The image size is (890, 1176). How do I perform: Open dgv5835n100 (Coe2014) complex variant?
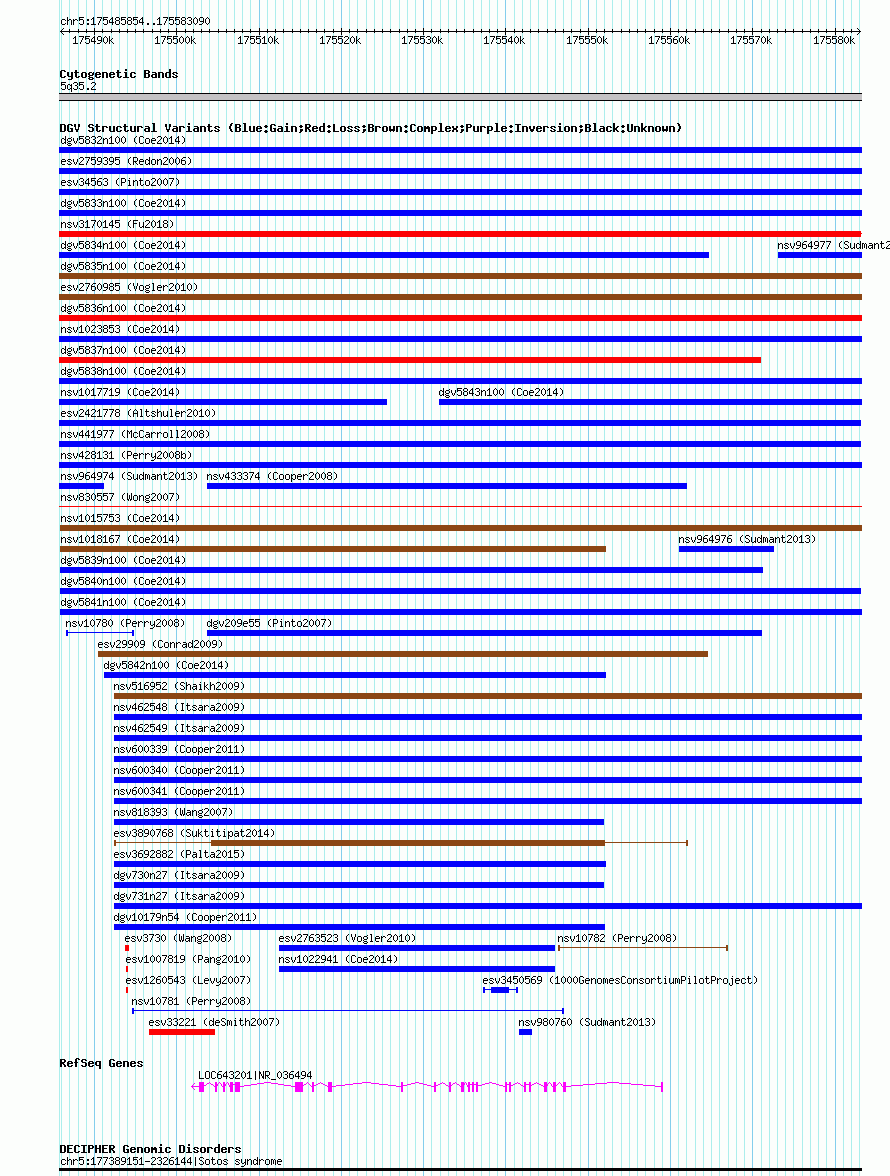click(460, 276)
